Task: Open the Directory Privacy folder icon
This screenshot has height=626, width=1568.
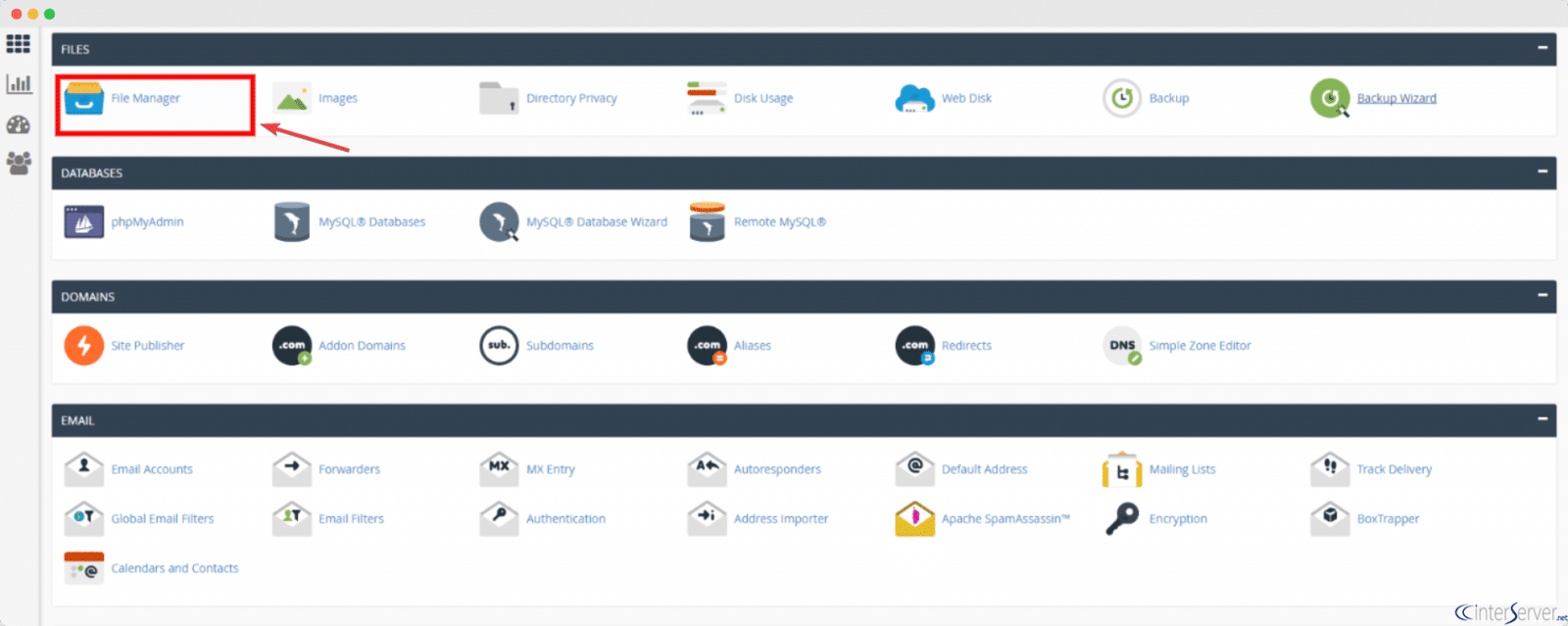Action: tap(499, 98)
